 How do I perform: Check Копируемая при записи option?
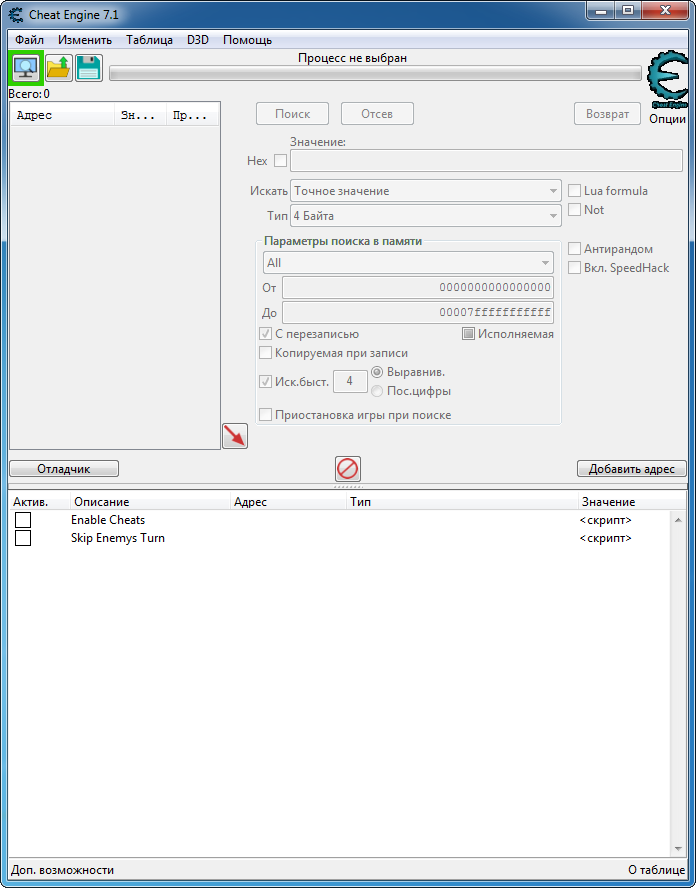click(265, 353)
